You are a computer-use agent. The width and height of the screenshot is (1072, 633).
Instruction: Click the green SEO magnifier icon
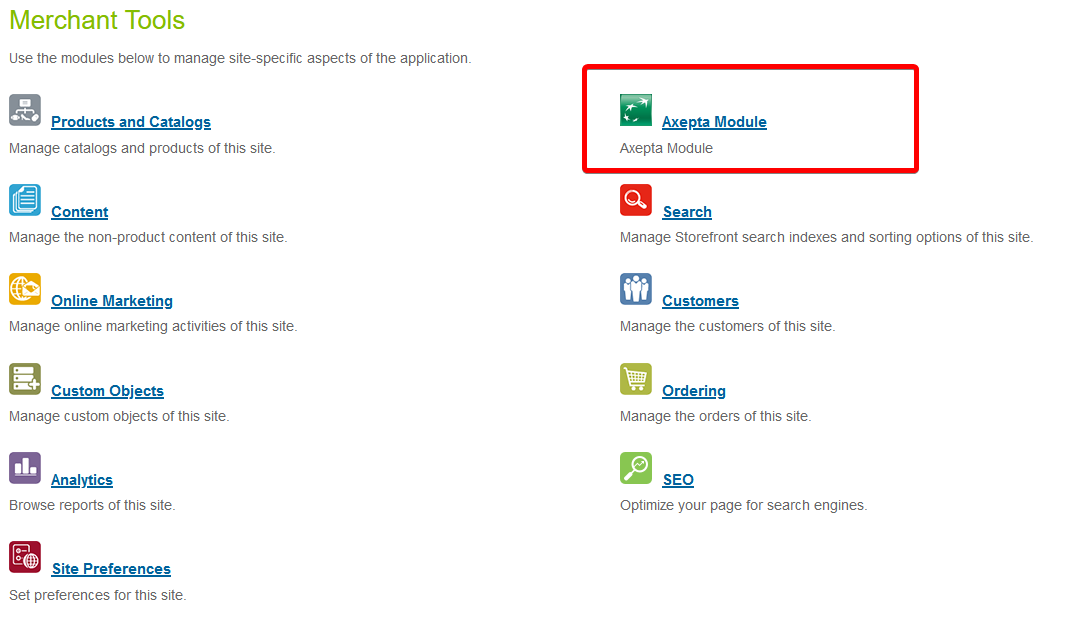tap(635, 468)
